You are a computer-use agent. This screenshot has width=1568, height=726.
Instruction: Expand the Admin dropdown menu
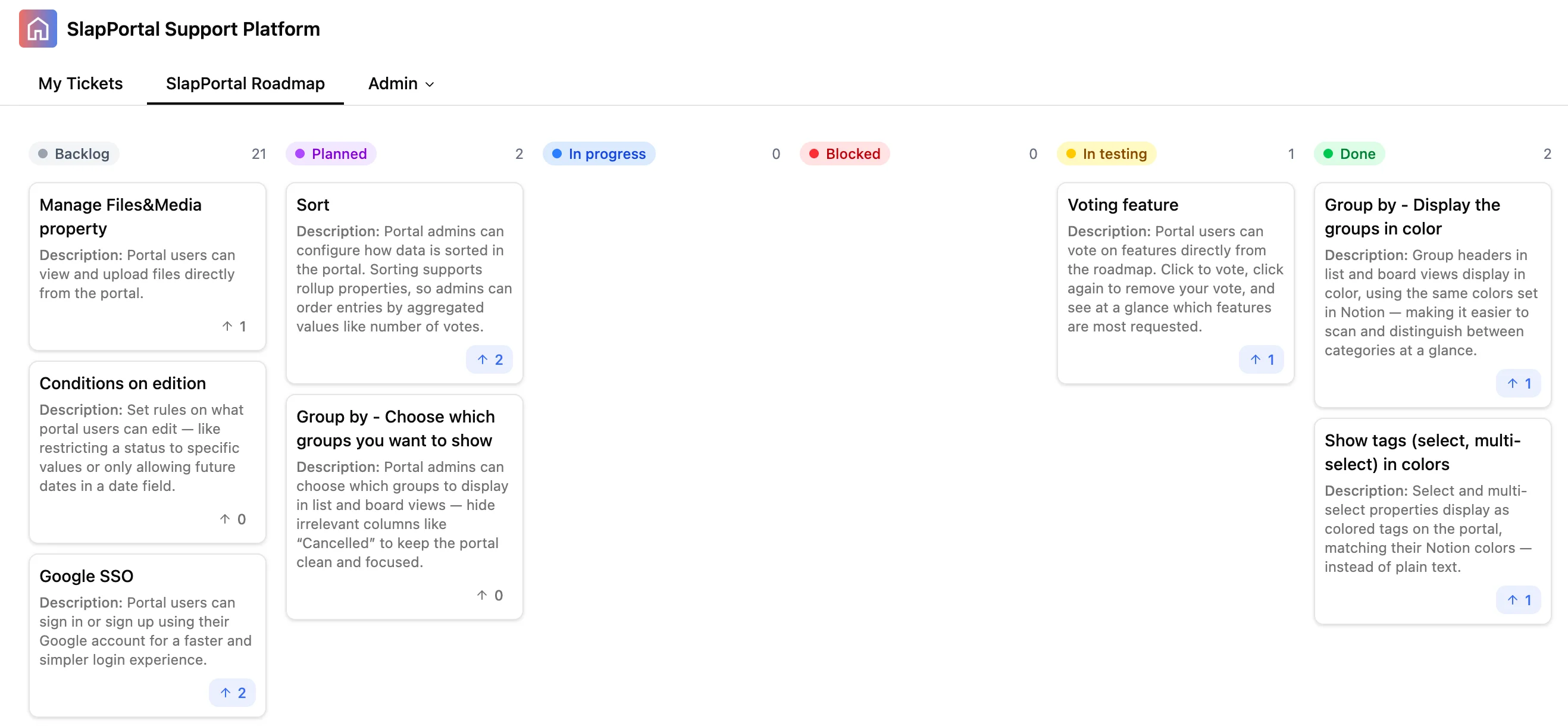[400, 83]
